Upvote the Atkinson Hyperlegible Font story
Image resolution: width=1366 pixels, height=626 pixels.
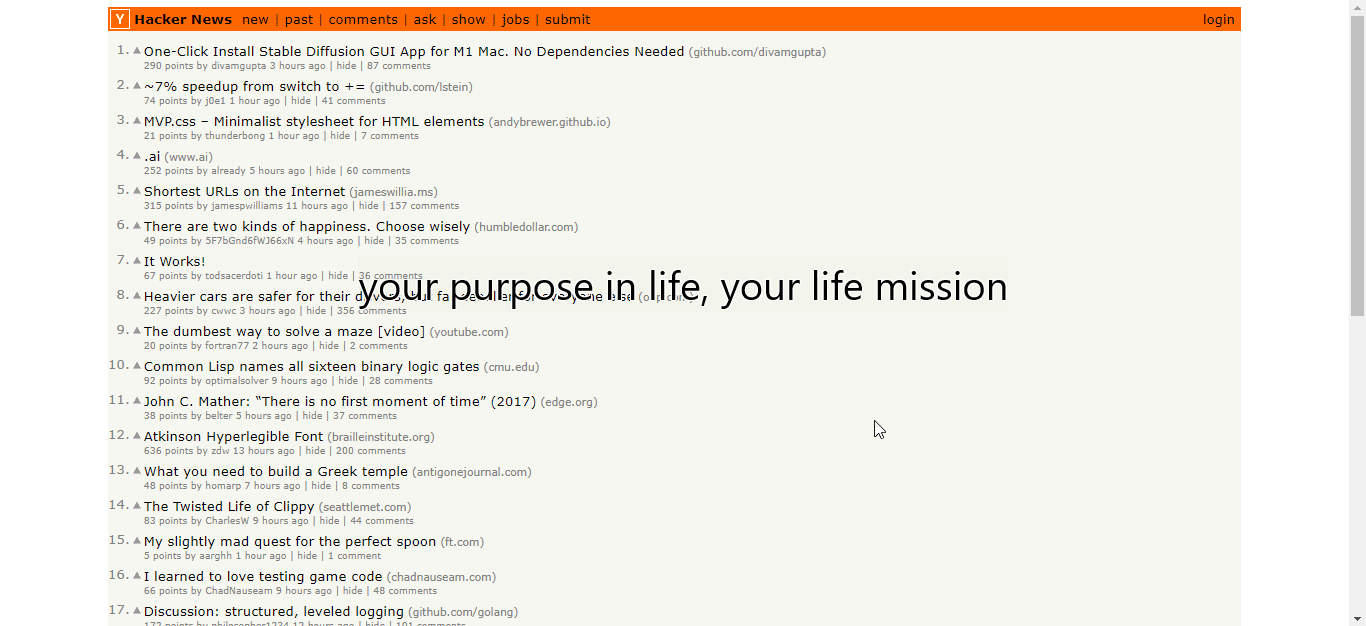(x=138, y=435)
